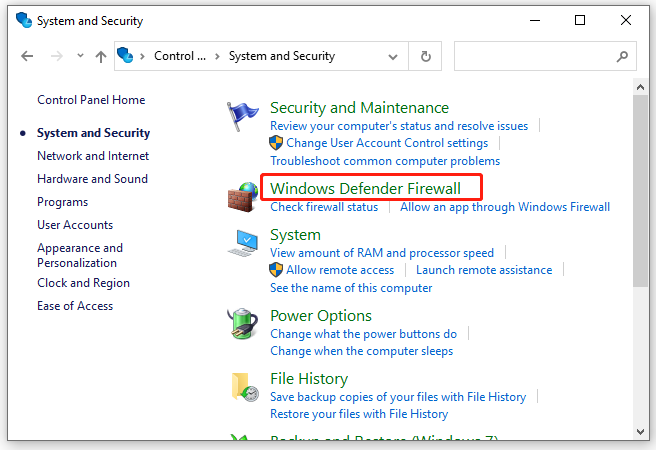This screenshot has width=656, height=450.
Task: Click shield icon beside Allow remote access
Action: [276, 270]
